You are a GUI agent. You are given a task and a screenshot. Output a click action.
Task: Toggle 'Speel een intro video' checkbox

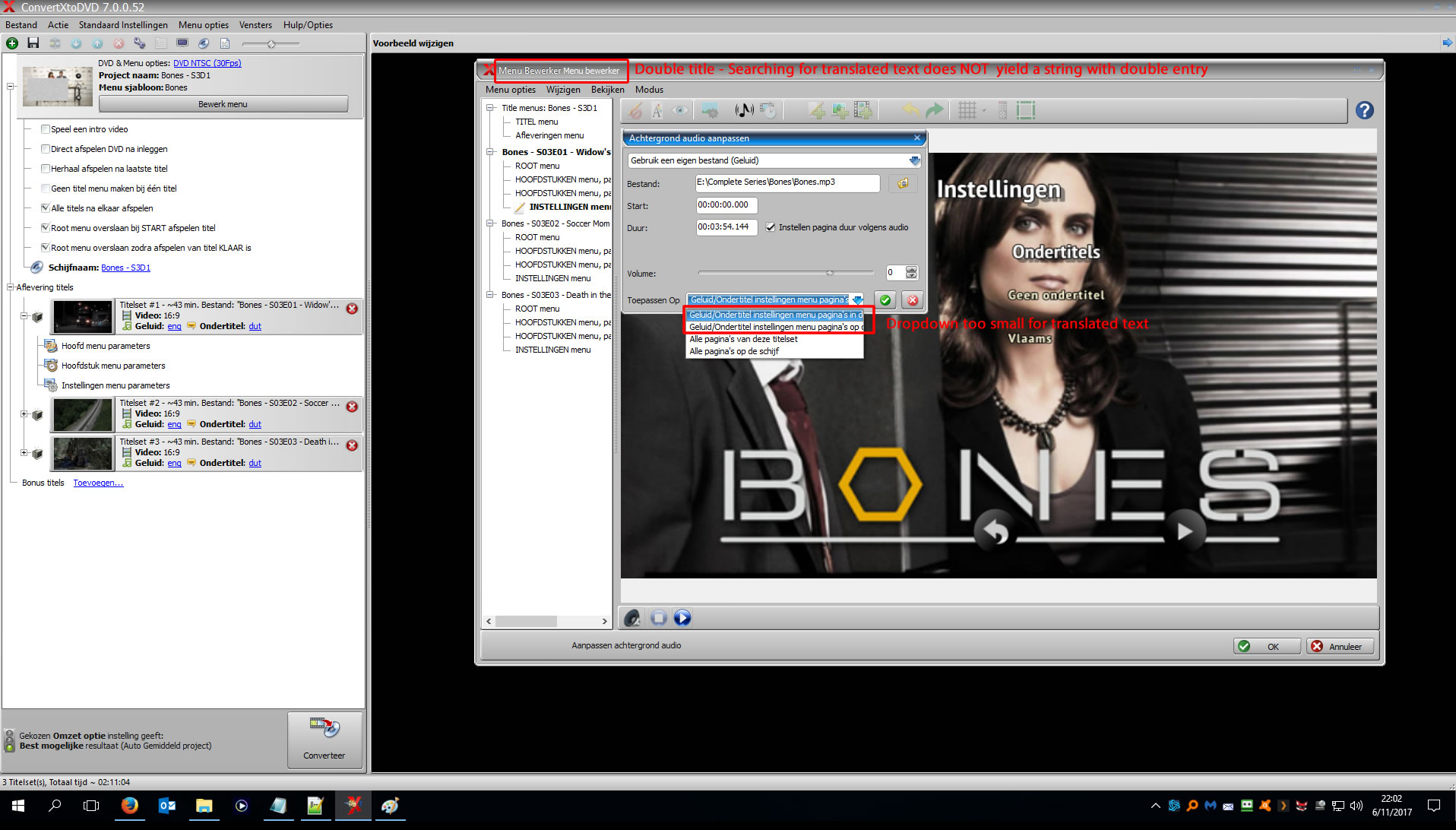46,129
